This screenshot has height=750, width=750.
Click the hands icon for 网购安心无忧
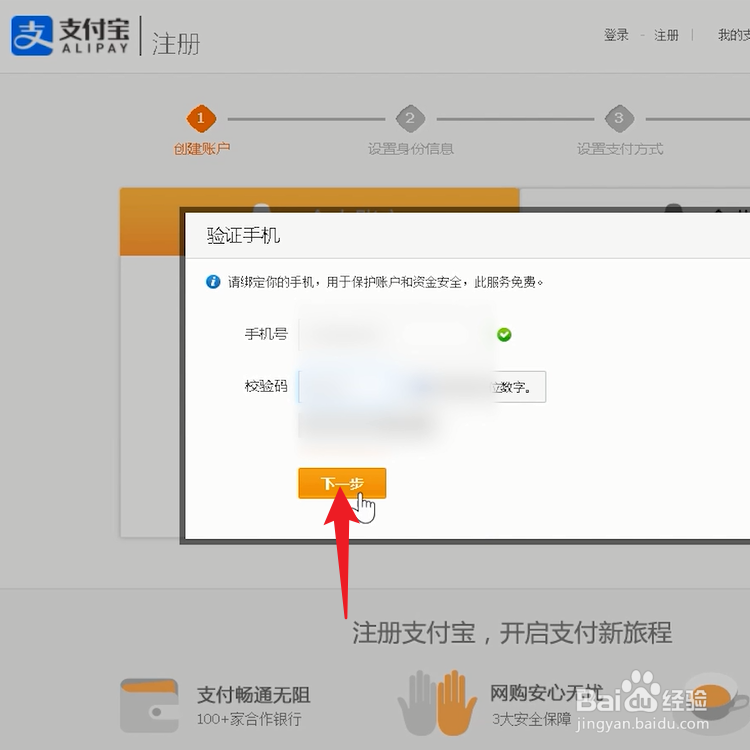point(437,703)
